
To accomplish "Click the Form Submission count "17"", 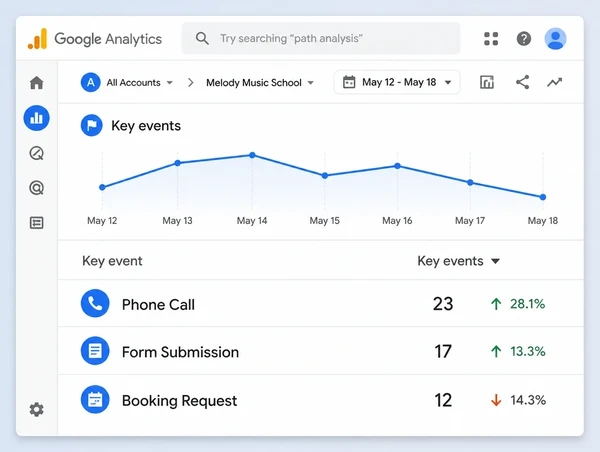I will click(x=443, y=351).
